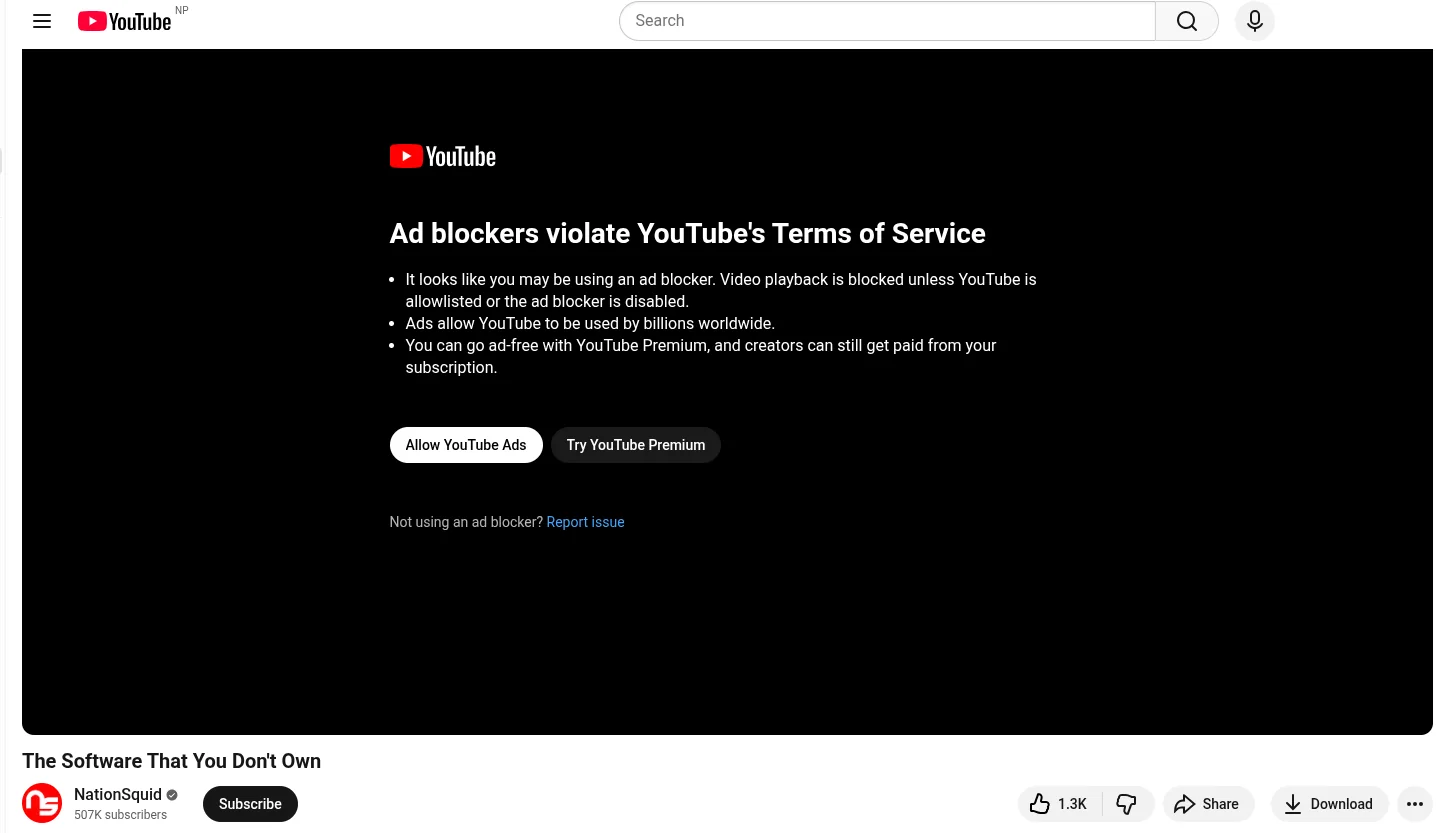Download the video
This screenshot has width=1441, height=833.
[1330, 804]
